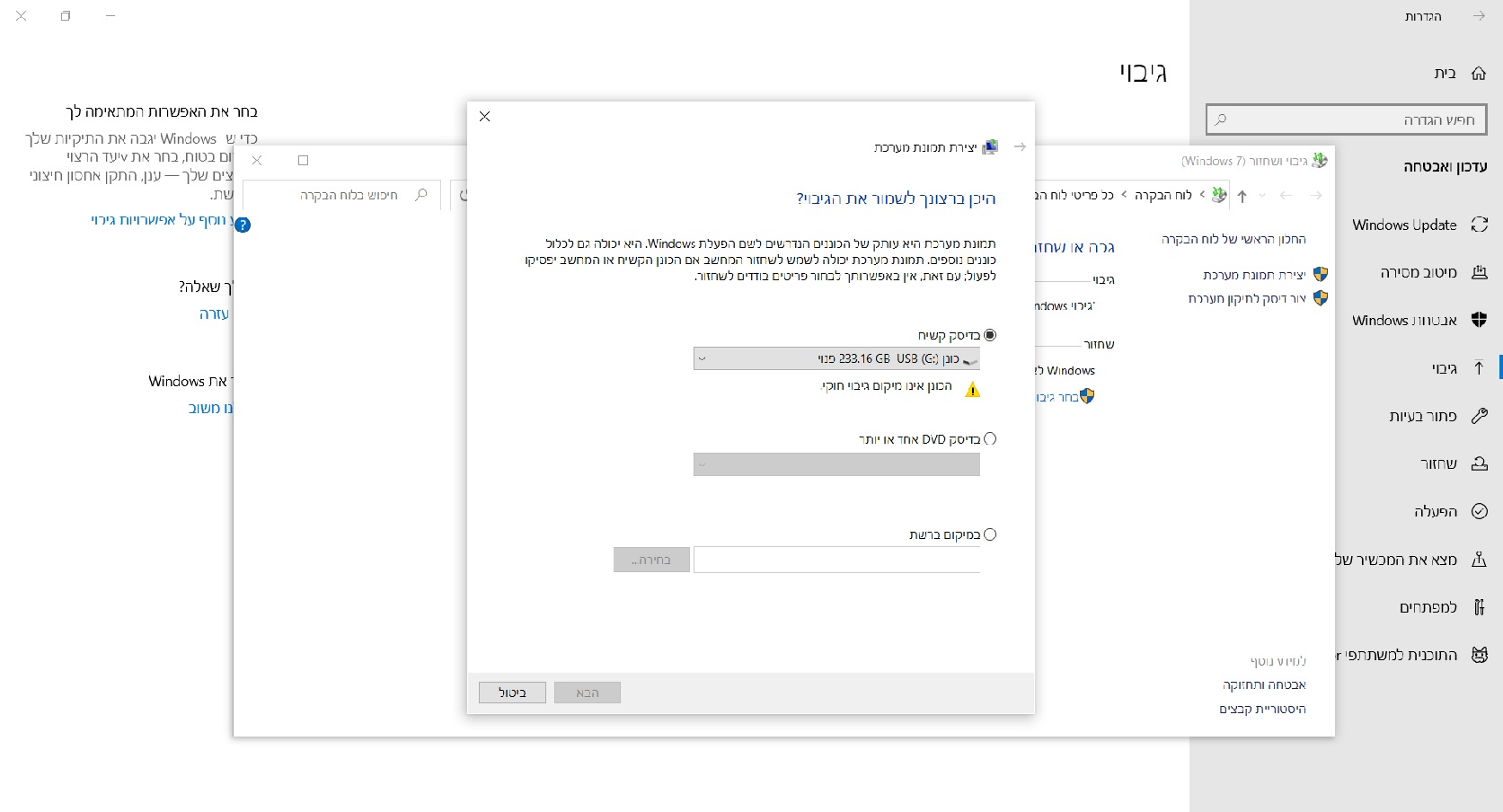Click the learn more about backup options link

pyautogui.click(x=162, y=219)
